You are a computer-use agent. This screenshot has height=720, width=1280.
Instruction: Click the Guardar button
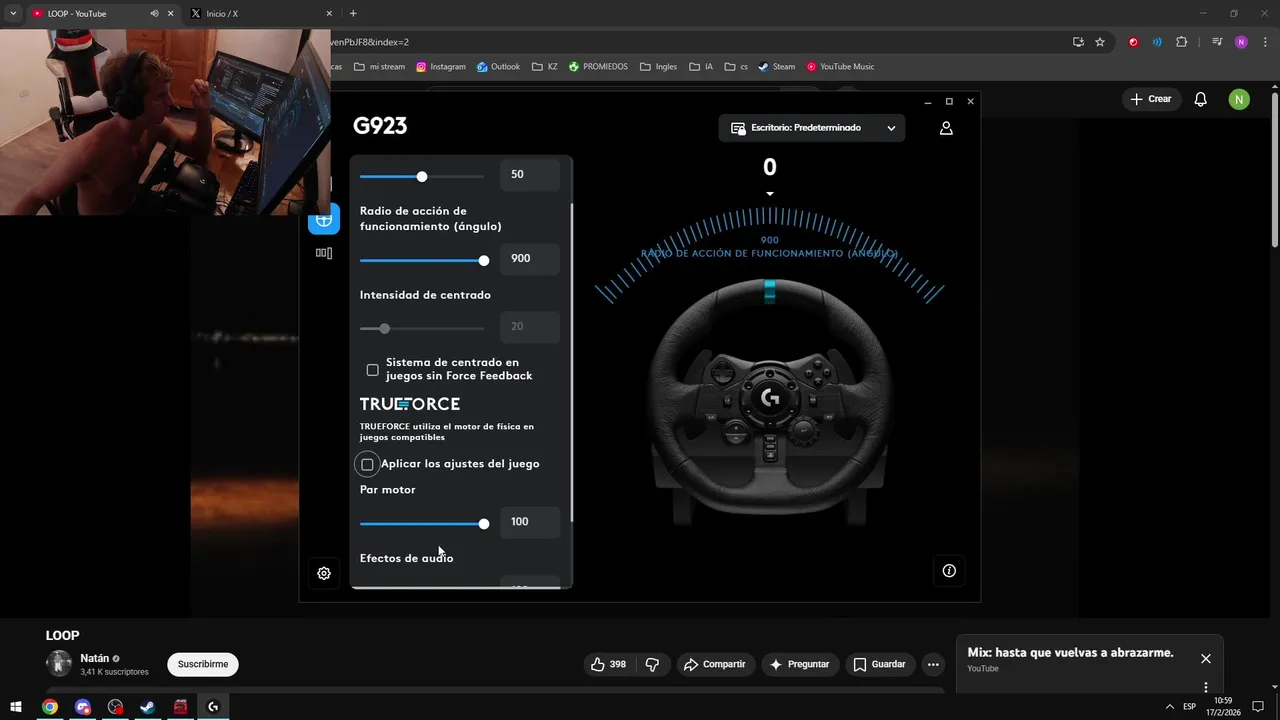click(879, 664)
